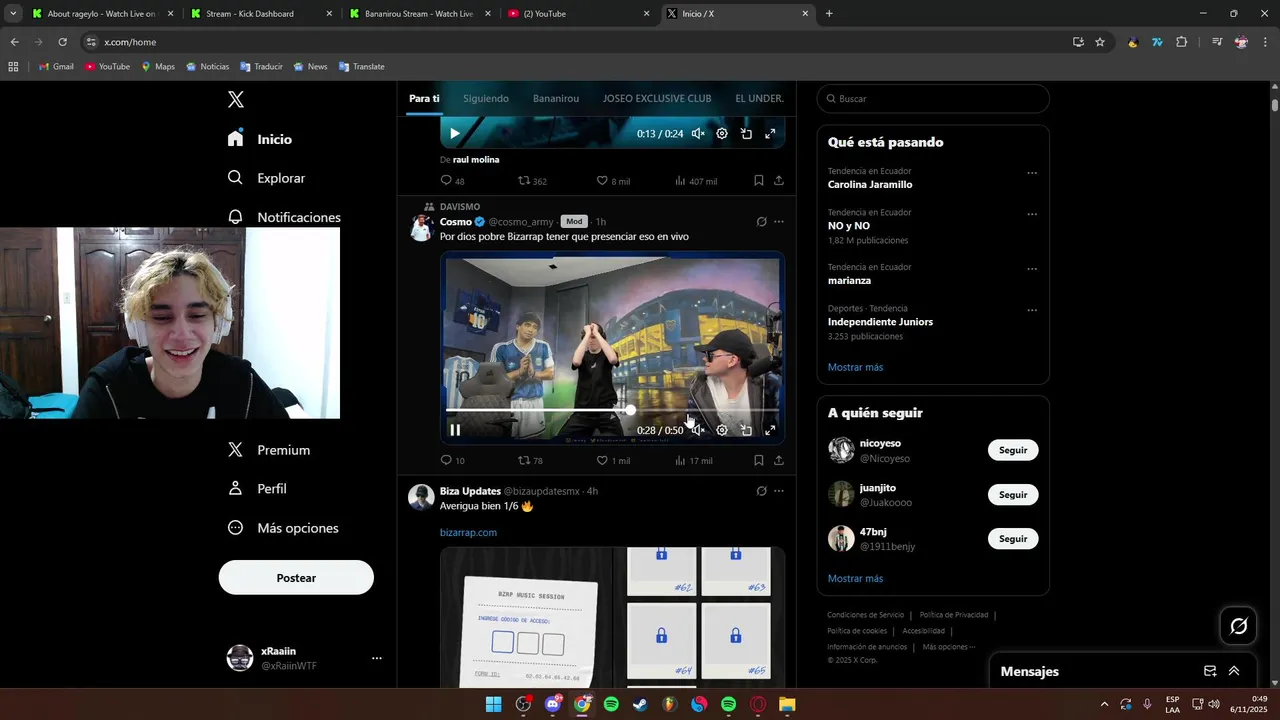Compose new message in Mensajes
The width and height of the screenshot is (1280, 720).
click(1210, 671)
